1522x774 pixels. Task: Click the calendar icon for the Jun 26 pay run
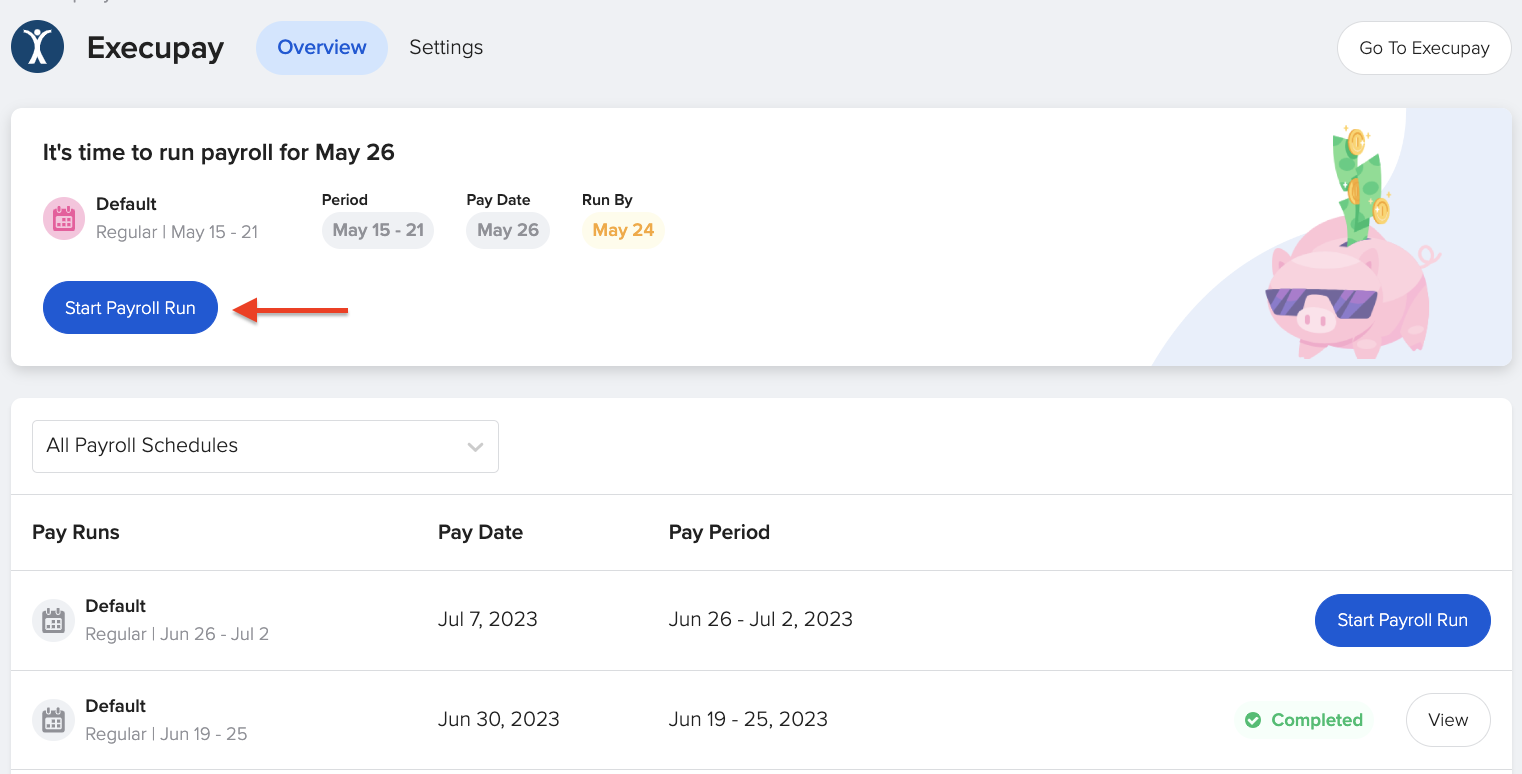click(53, 620)
